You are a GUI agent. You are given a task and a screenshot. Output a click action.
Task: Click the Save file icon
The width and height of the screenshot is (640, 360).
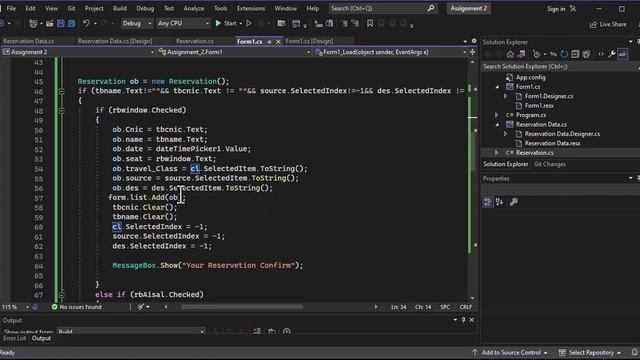60,24
